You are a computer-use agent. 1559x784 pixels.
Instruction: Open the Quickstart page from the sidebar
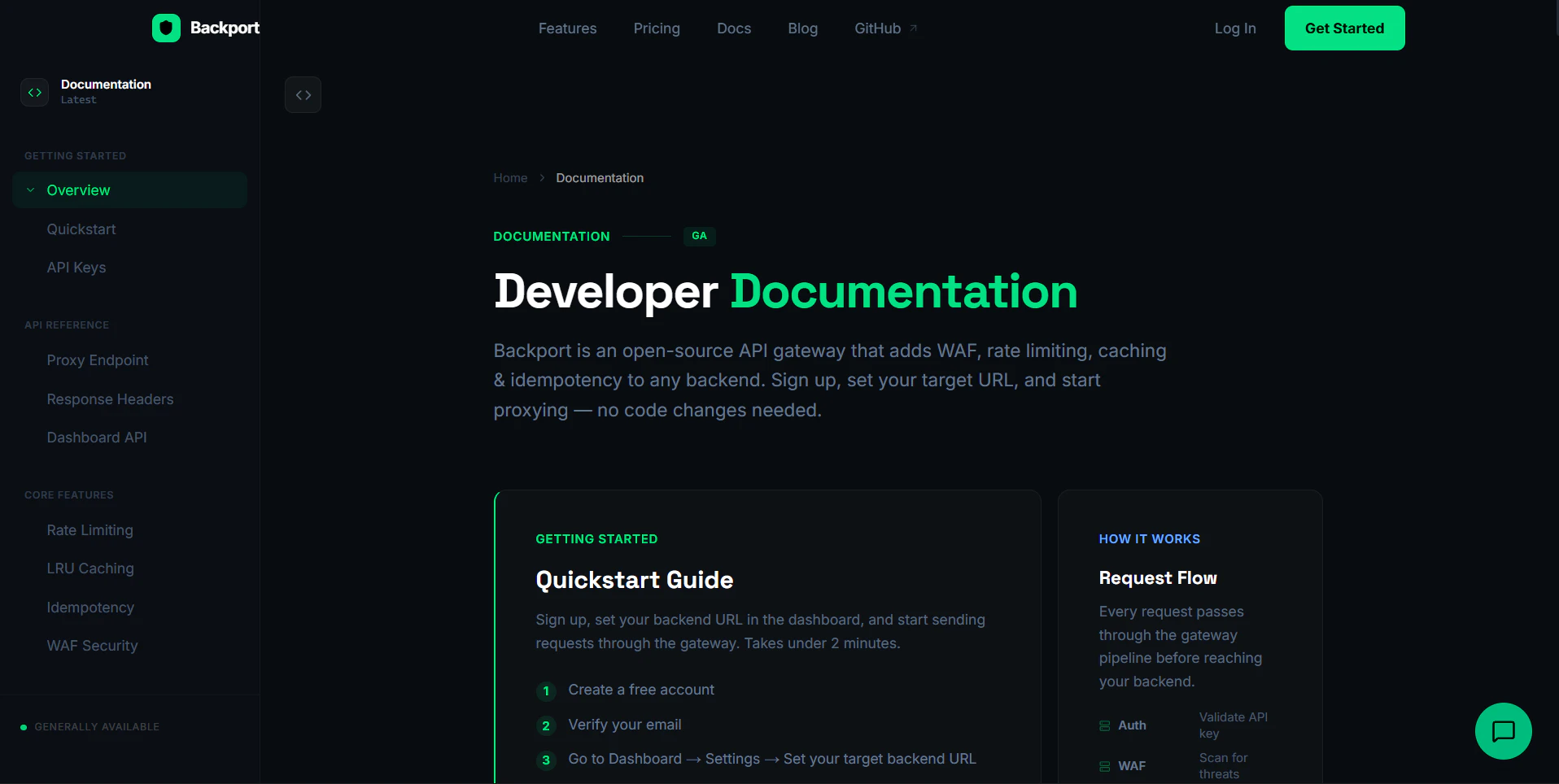click(x=81, y=229)
